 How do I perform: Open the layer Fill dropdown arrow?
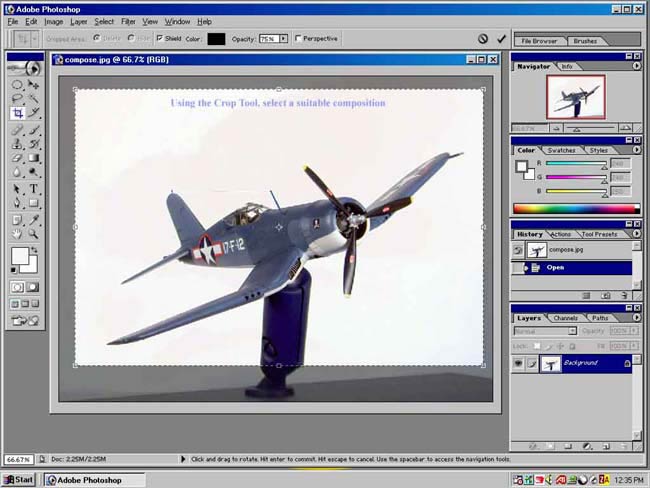point(634,346)
